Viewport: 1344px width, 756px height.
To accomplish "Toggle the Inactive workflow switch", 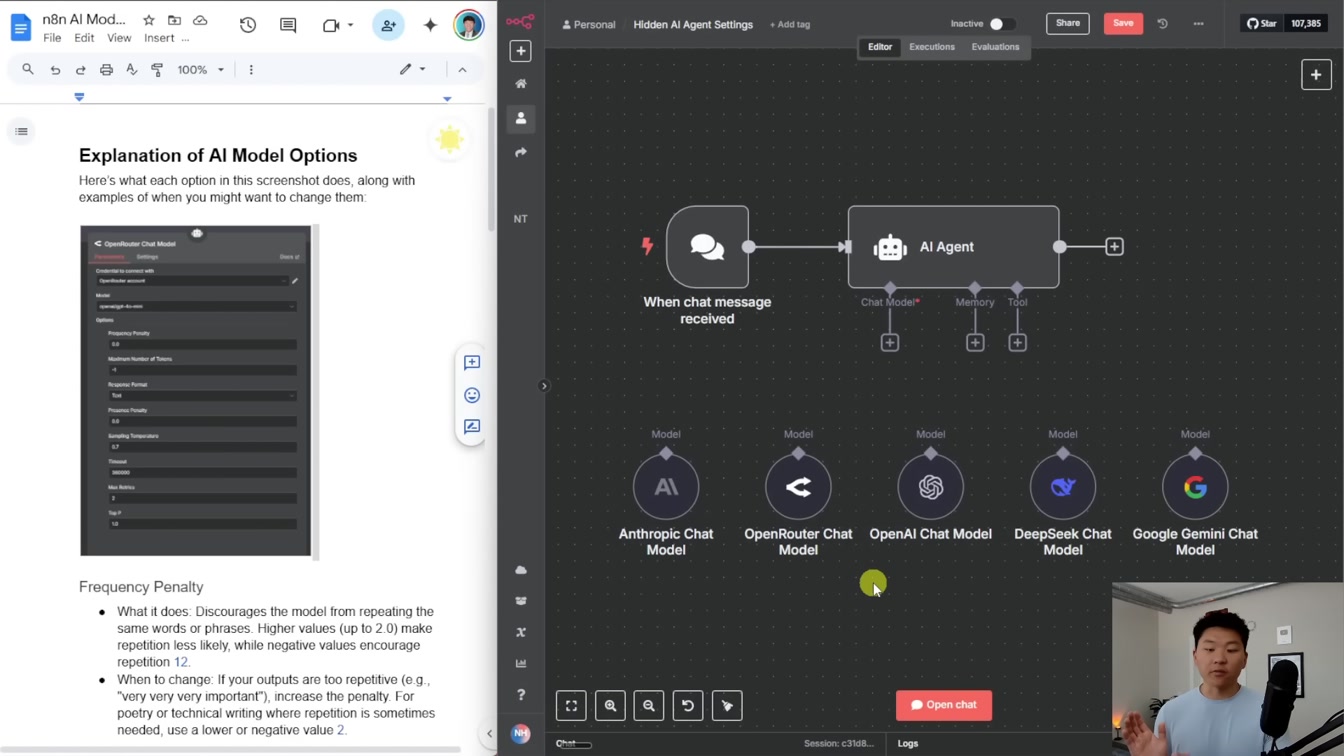I will click(1002, 24).
